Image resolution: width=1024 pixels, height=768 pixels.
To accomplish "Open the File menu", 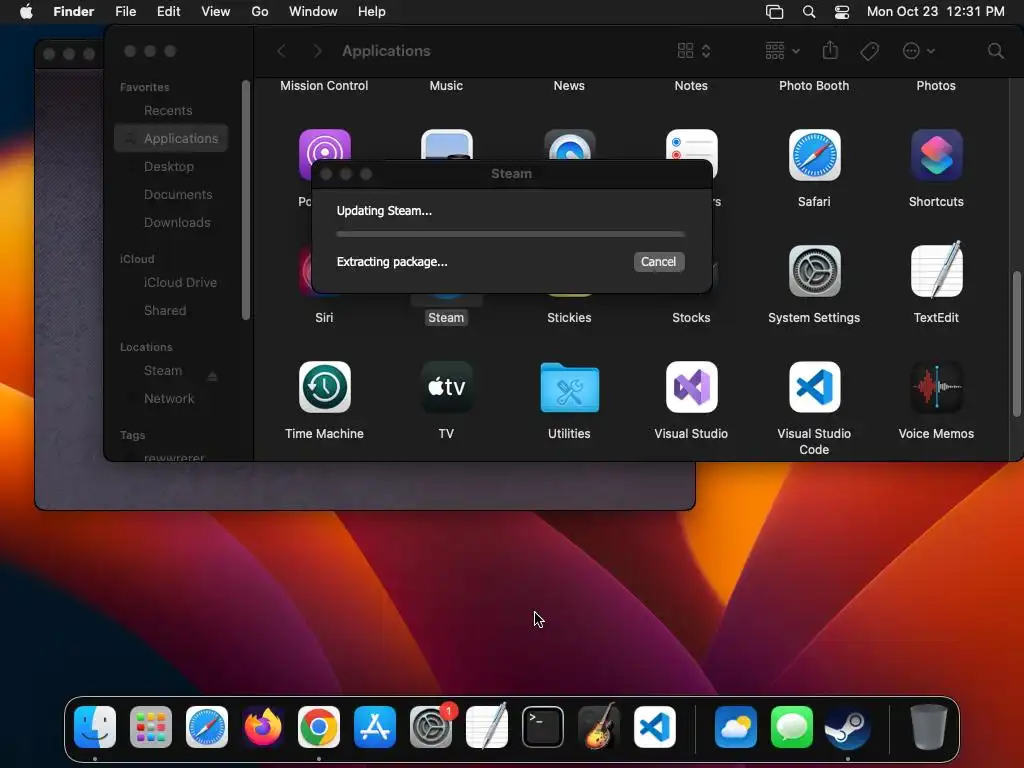I will 125,12.
